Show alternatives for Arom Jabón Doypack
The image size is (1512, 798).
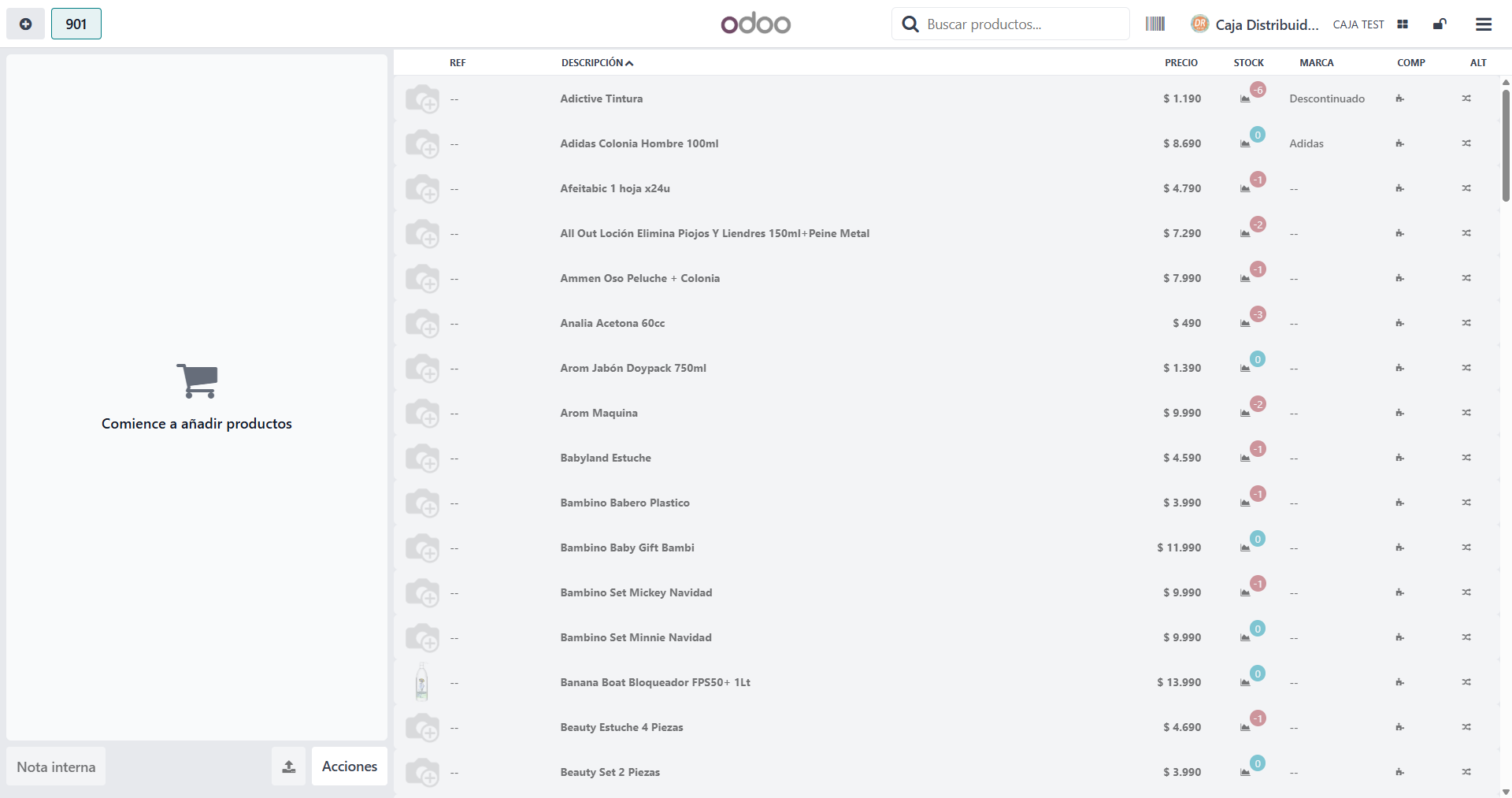[1466, 368]
